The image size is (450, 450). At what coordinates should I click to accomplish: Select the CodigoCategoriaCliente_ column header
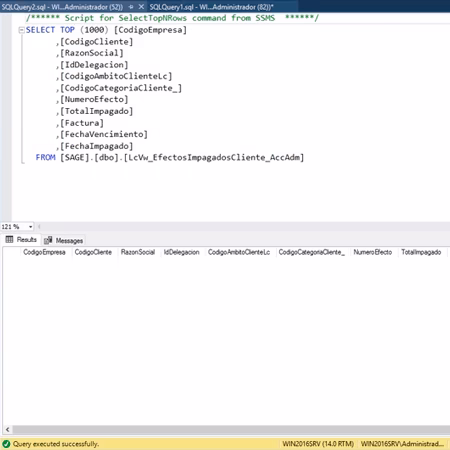312,252
